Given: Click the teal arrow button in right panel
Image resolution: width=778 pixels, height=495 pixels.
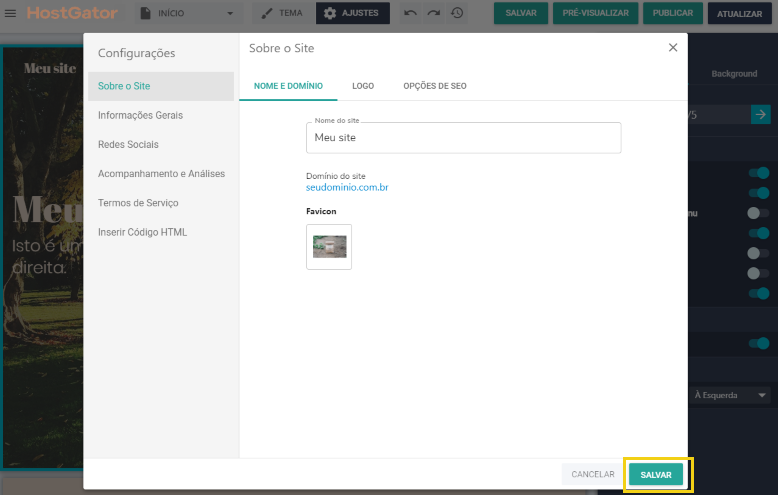Looking at the screenshot, I should tap(760, 115).
